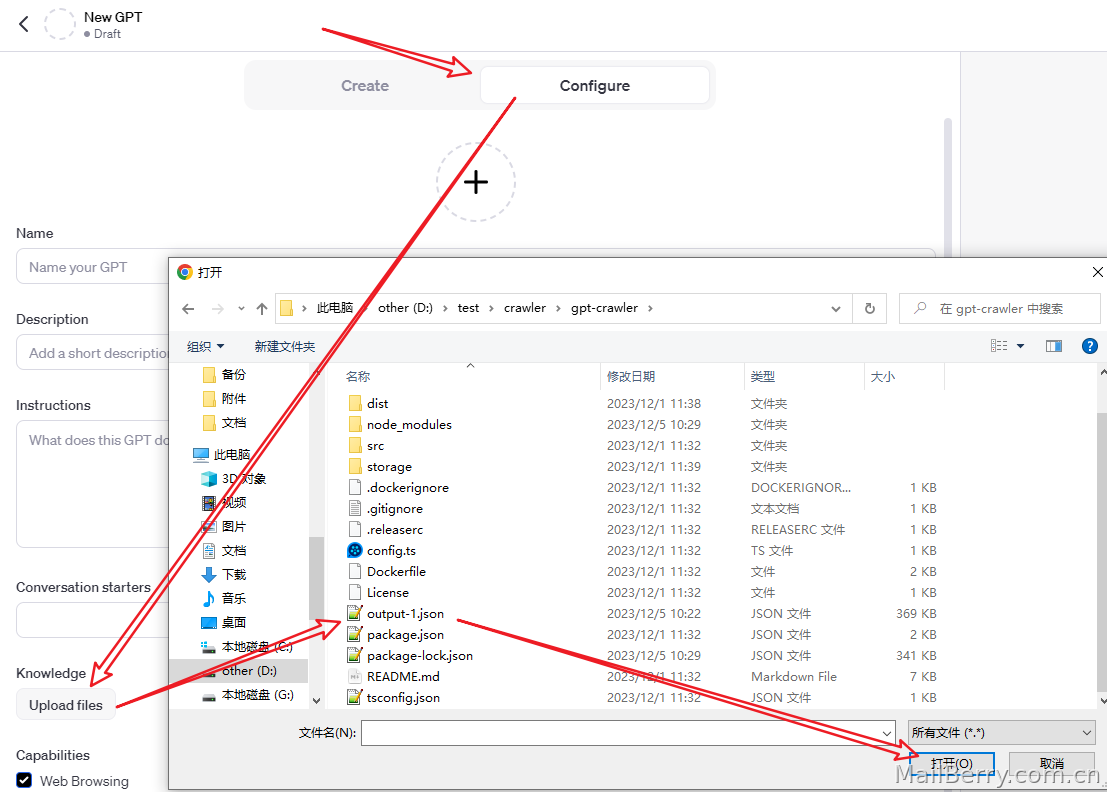The height and width of the screenshot is (792, 1107).
Task: Click the Add a short description field
Action: tap(93, 353)
